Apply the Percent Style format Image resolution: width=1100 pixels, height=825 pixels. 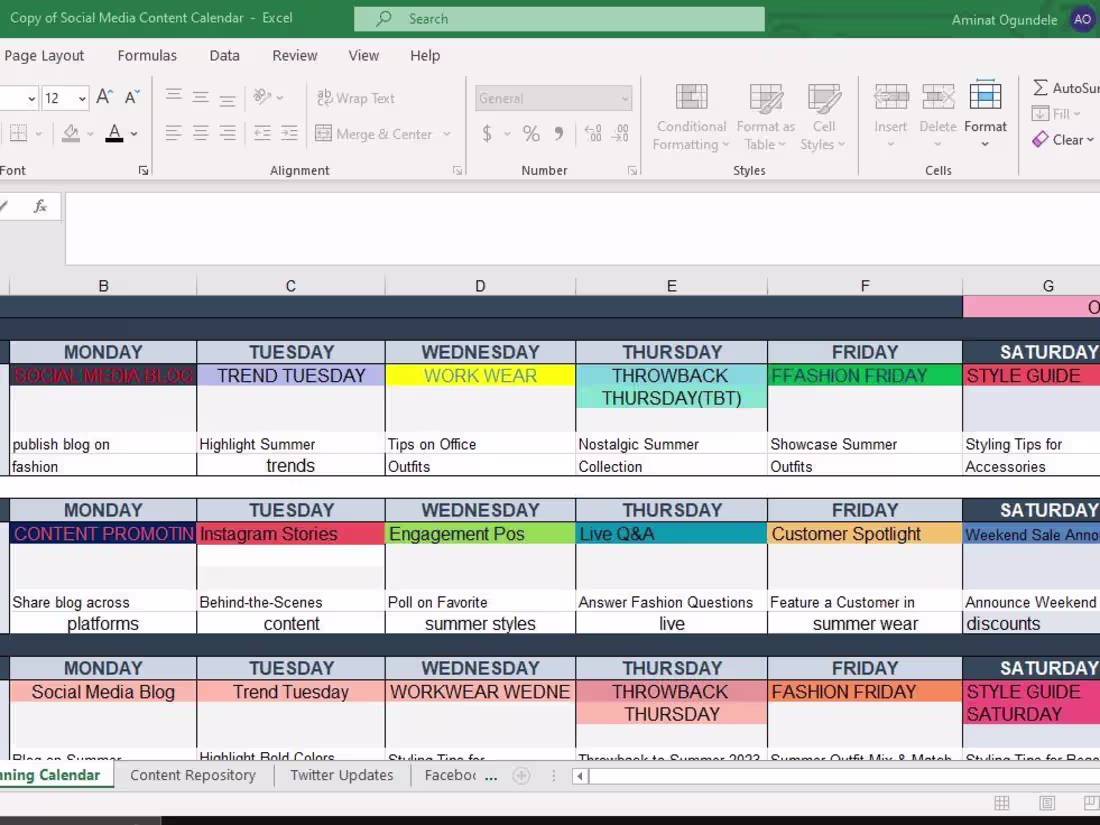531,131
